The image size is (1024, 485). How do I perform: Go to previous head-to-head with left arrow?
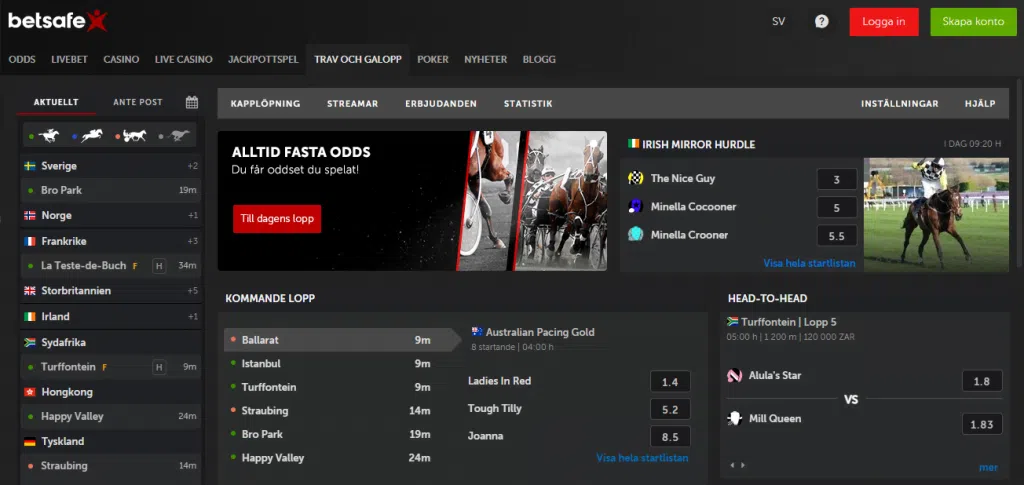pos(732,465)
